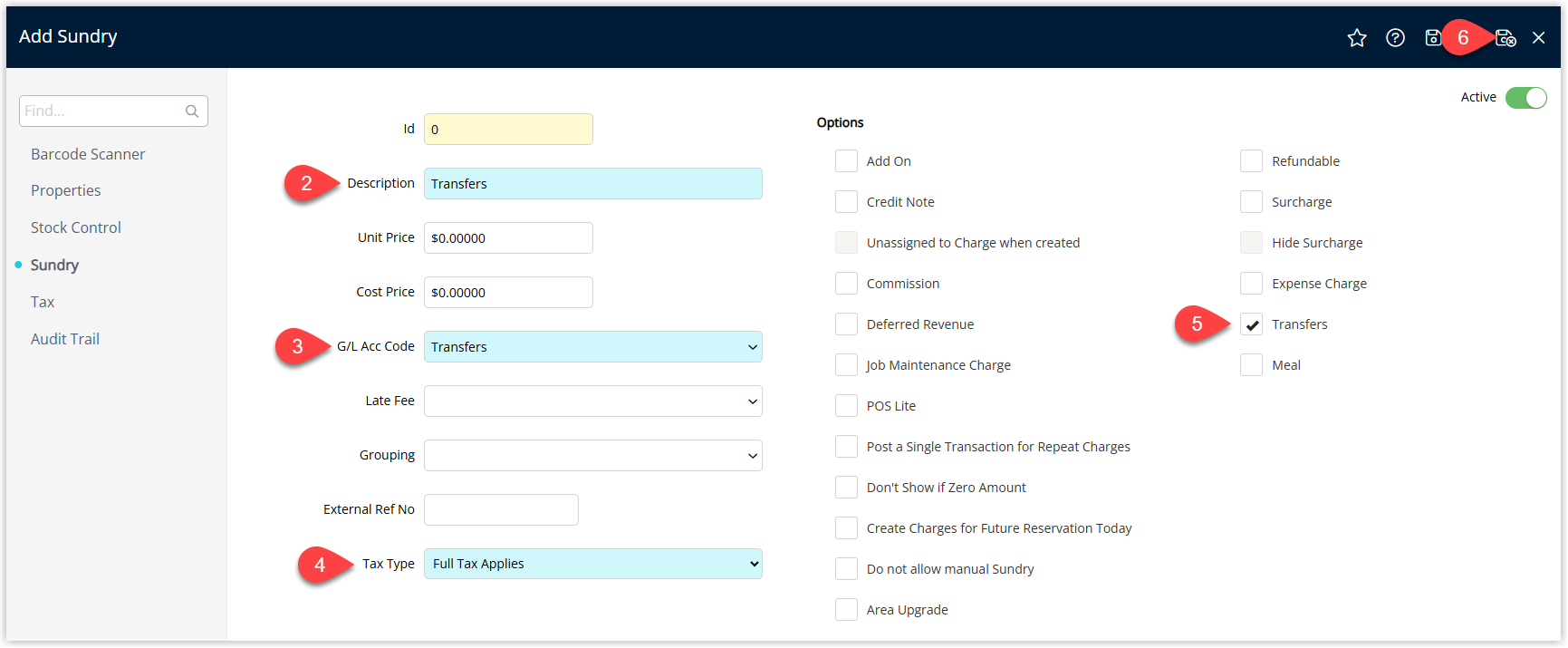1568x648 pixels.
Task: Check the Surcharge option
Action: click(1251, 202)
